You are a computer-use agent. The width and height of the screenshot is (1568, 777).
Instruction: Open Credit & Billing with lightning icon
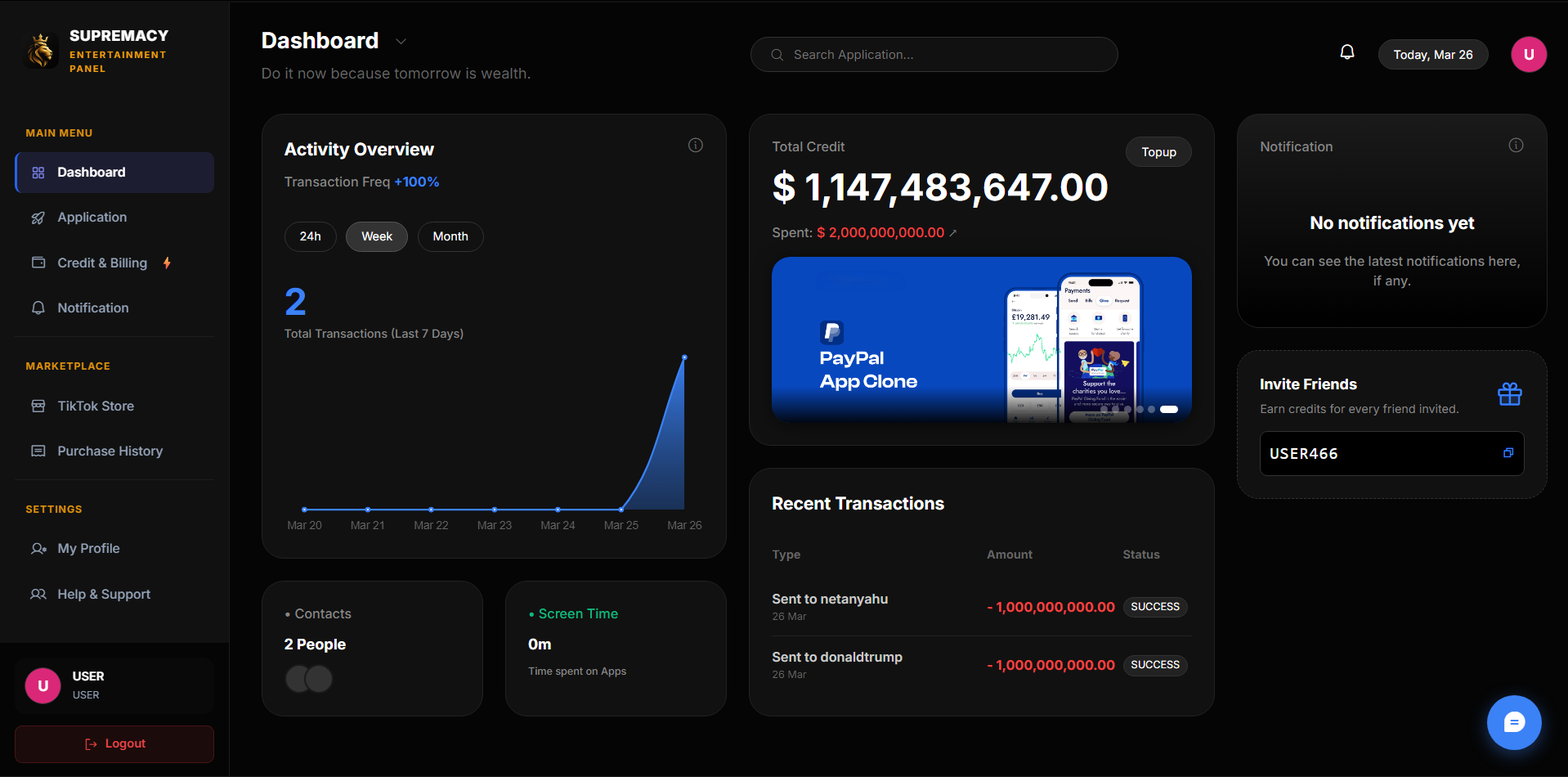(38, 263)
